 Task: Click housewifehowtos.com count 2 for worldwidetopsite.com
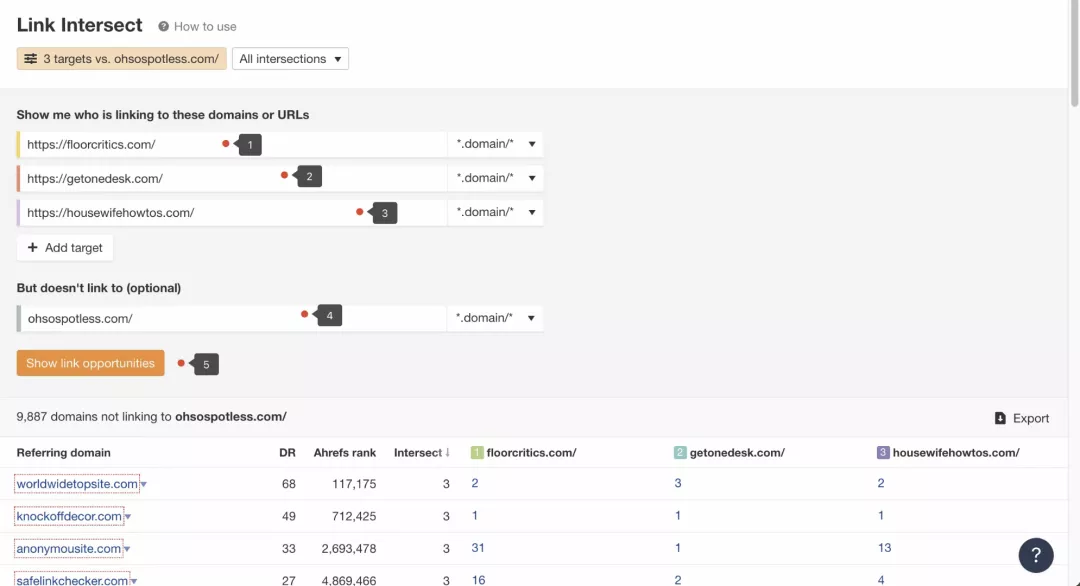(x=881, y=483)
